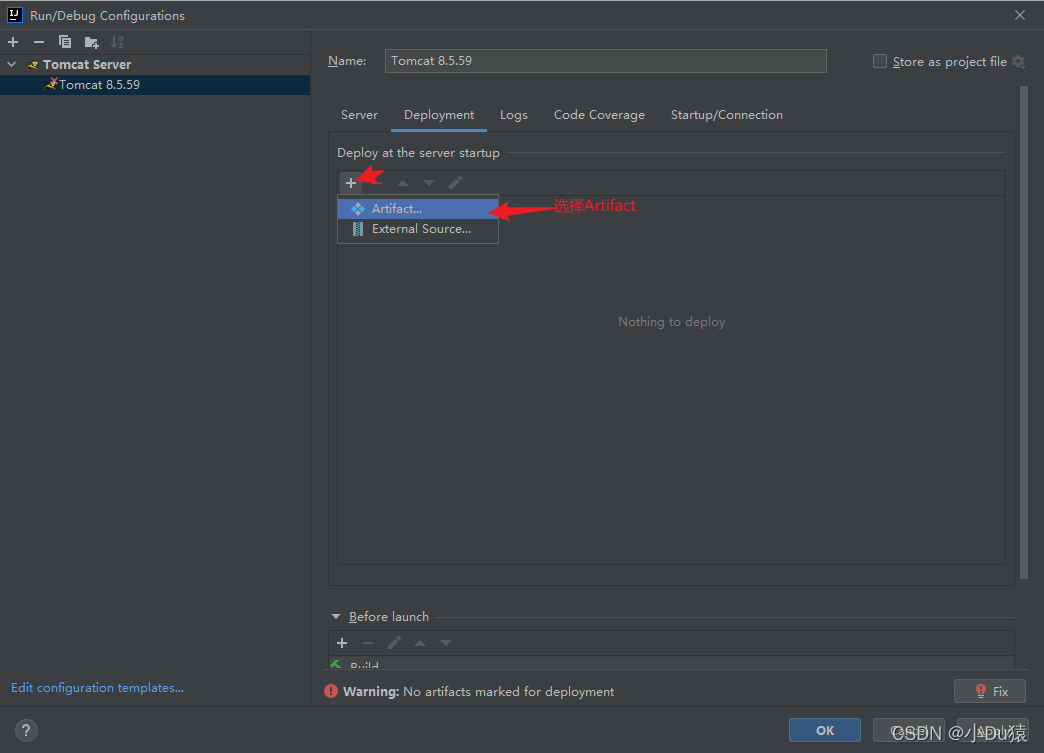Move deployment down arrow icon

pyautogui.click(x=429, y=183)
